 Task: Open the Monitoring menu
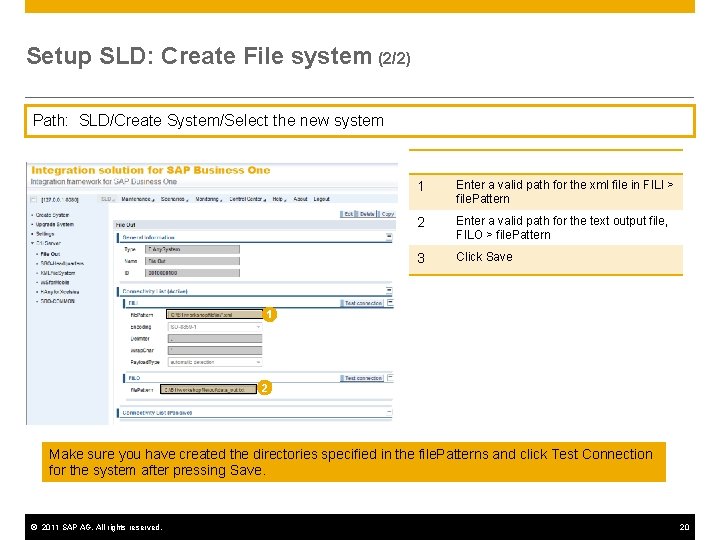tap(208, 199)
